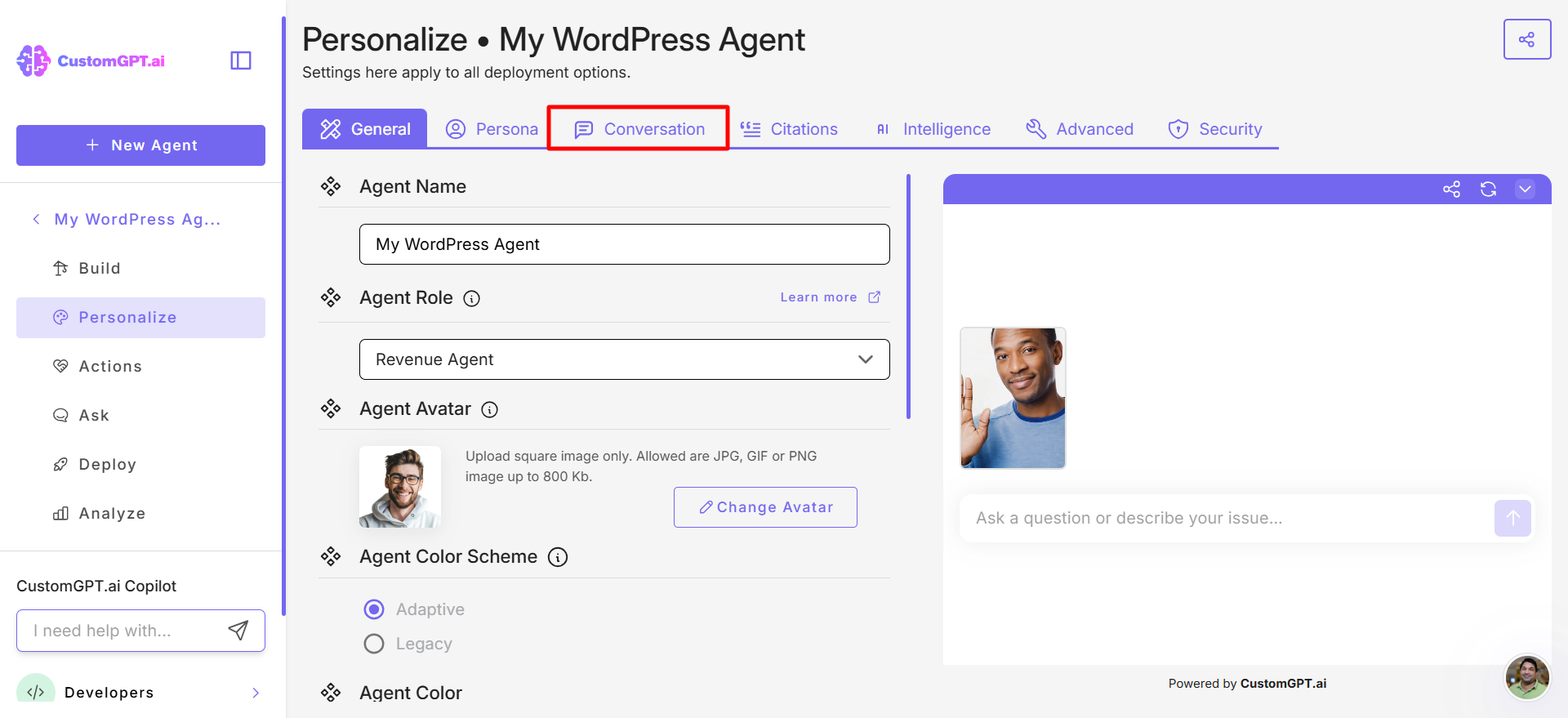Click the Agent Name text field
Screen dimensions: 1568x718
pos(625,244)
